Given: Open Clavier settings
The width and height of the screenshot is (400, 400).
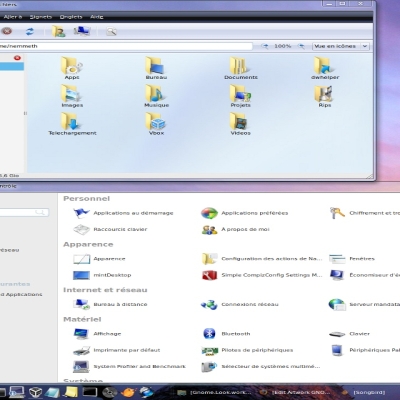Looking at the screenshot, I should [x=349, y=334].
